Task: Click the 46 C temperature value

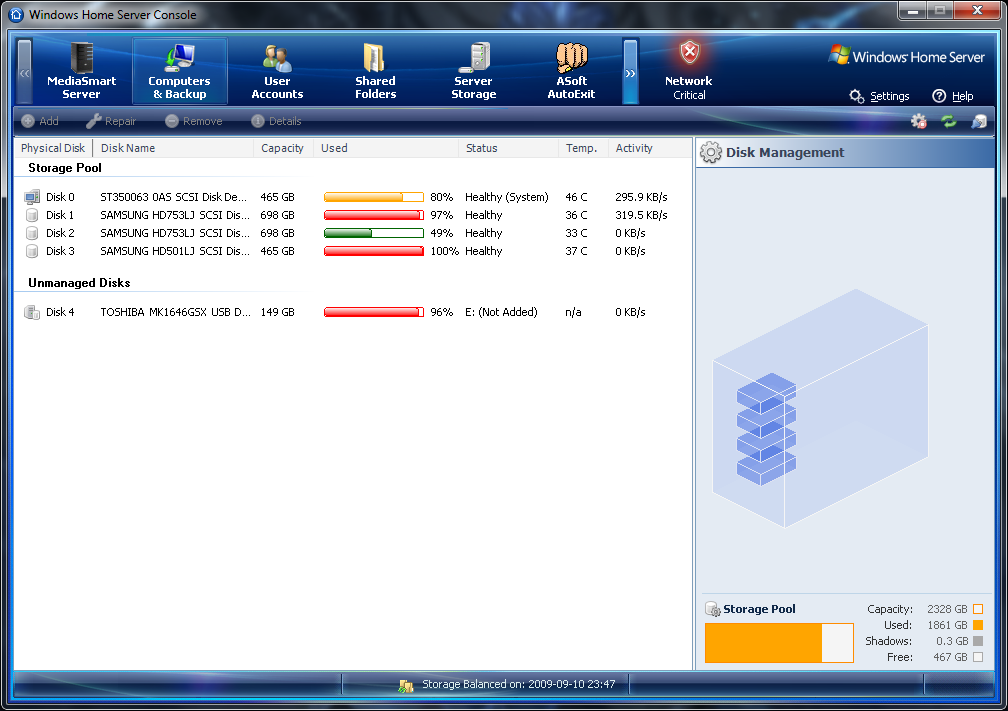Action: 576,197
